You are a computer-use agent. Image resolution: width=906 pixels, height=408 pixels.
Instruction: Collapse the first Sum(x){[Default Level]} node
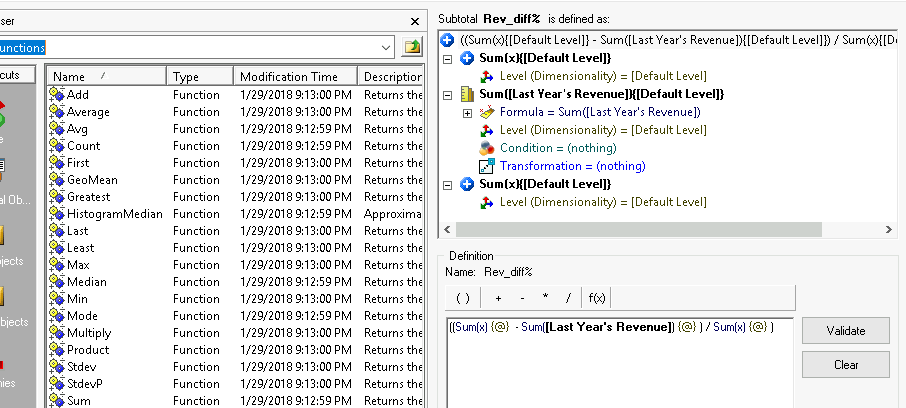coord(447,58)
